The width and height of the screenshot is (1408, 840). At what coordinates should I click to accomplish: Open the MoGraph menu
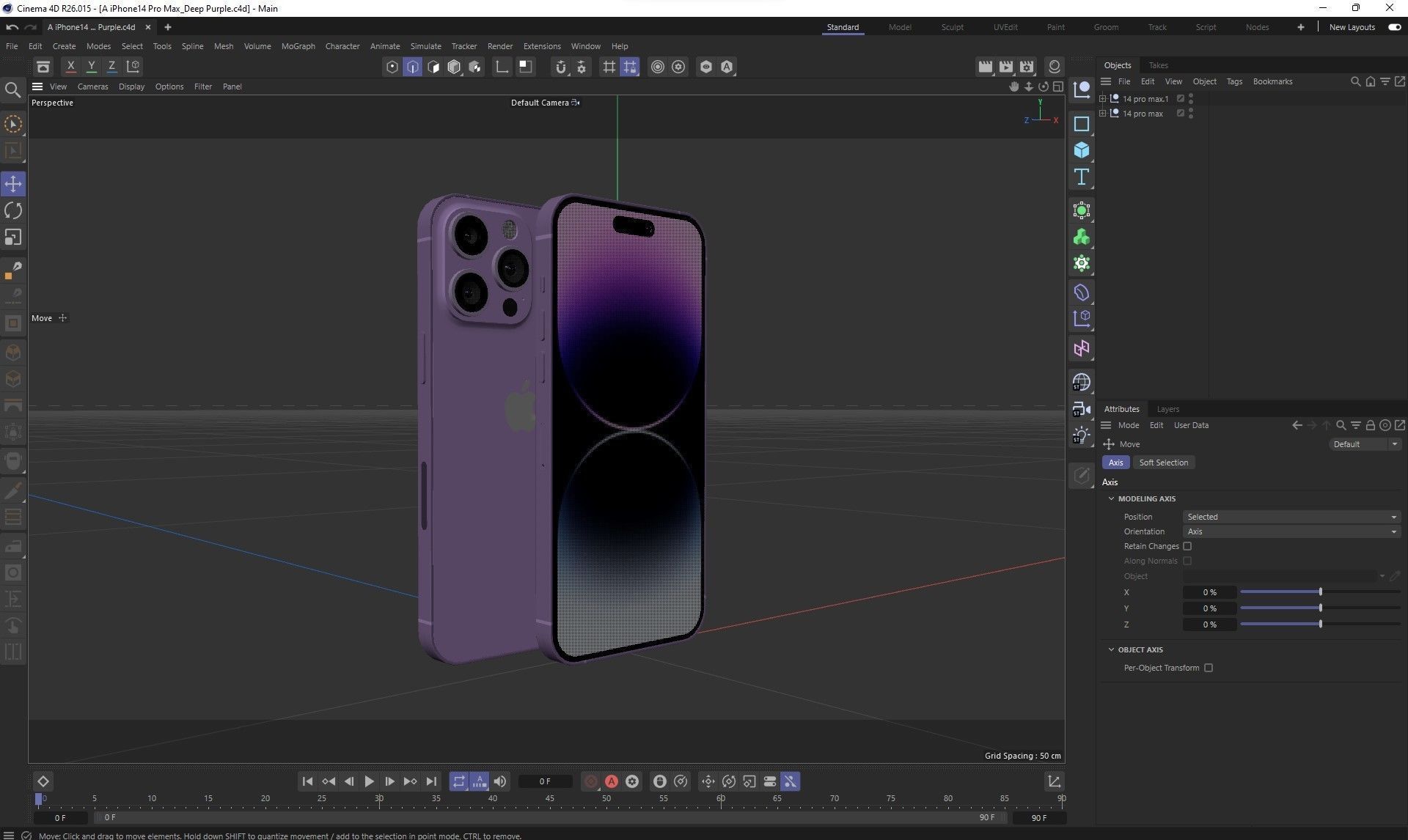coord(298,46)
